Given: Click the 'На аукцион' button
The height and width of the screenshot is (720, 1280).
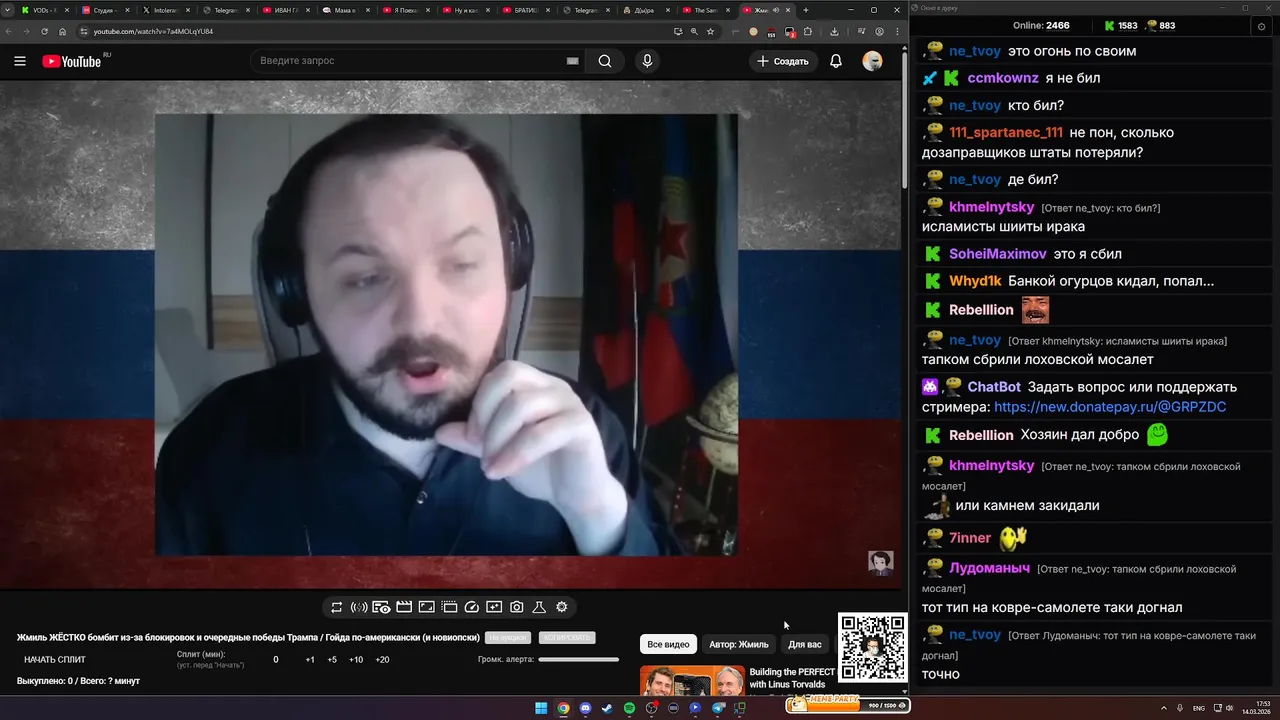Looking at the screenshot, I should 508,638.
